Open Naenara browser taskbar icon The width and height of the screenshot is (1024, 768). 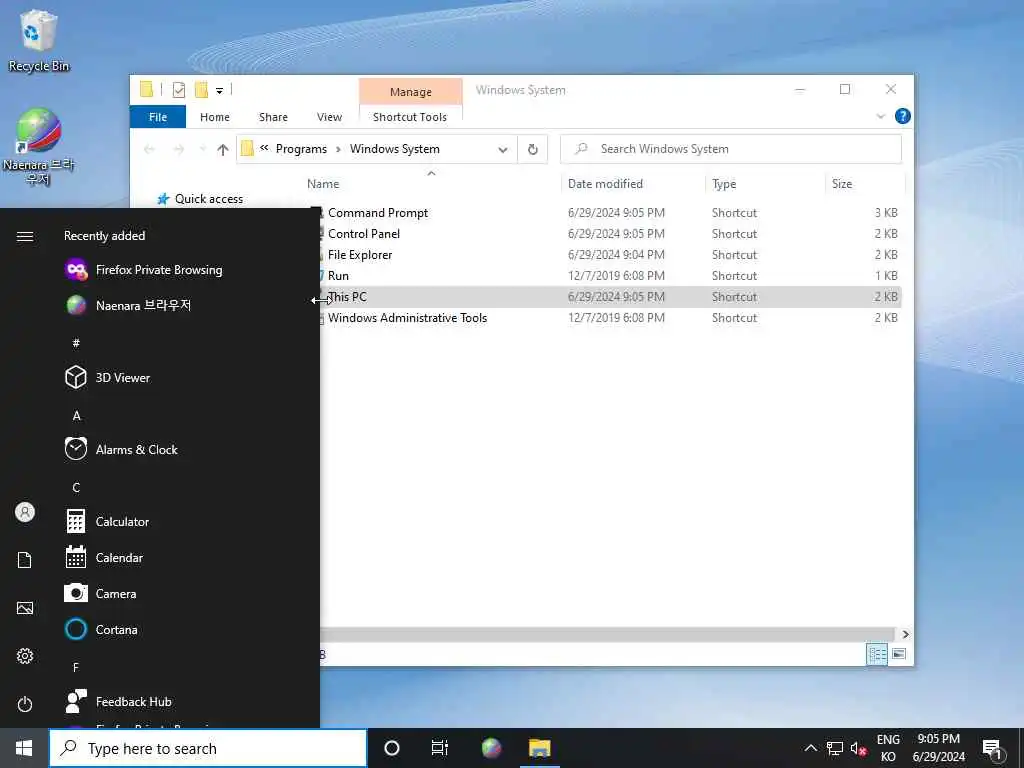(491, 748)
